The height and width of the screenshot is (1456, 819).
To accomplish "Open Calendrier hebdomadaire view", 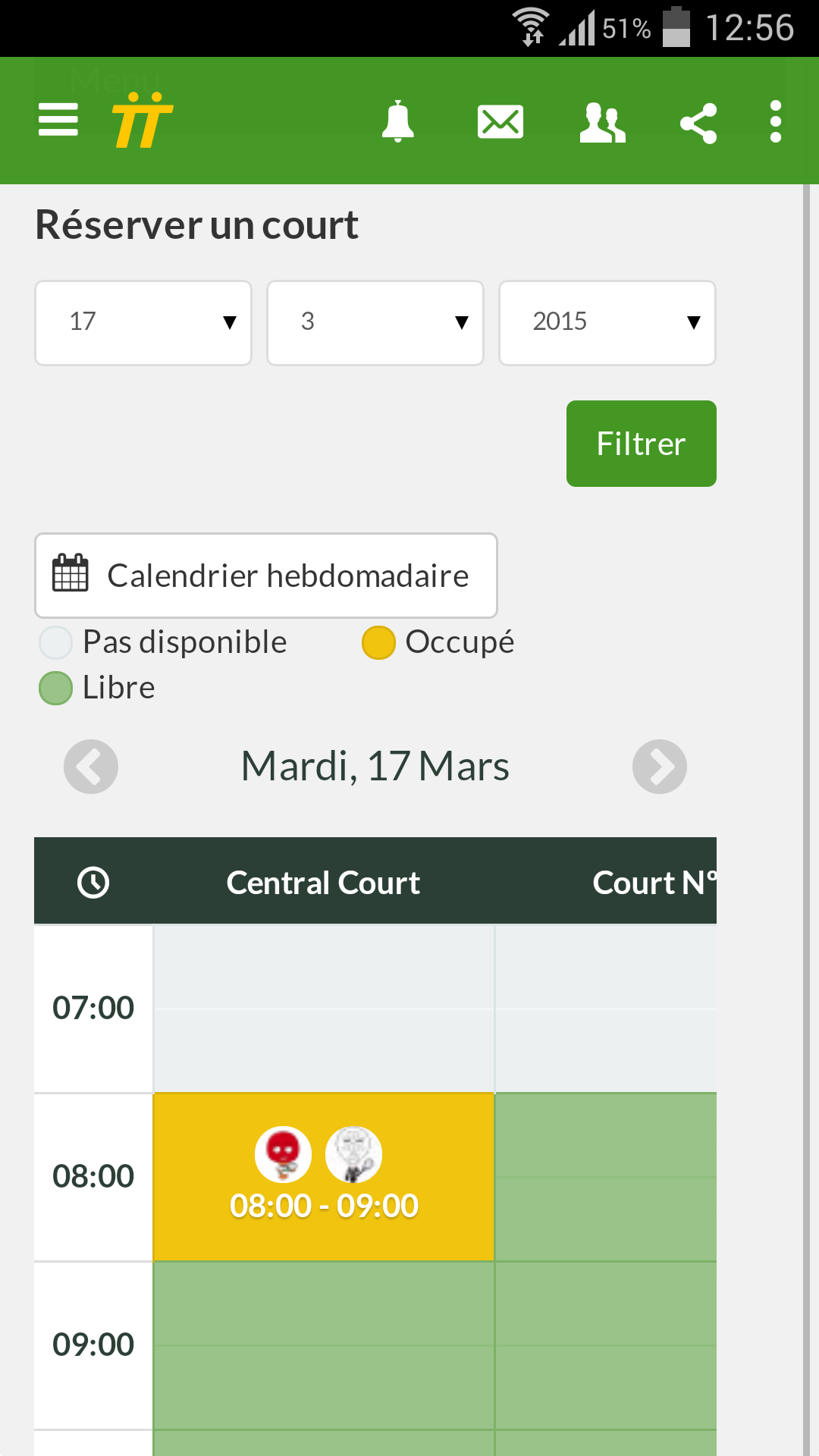I will point(266,576).
